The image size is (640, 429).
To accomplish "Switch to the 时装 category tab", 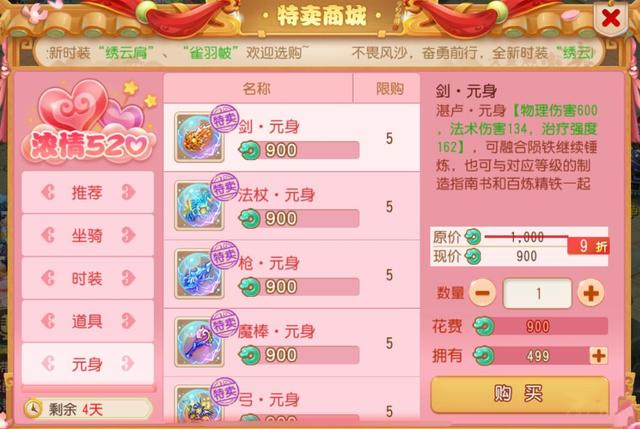I will coord(88,279).
